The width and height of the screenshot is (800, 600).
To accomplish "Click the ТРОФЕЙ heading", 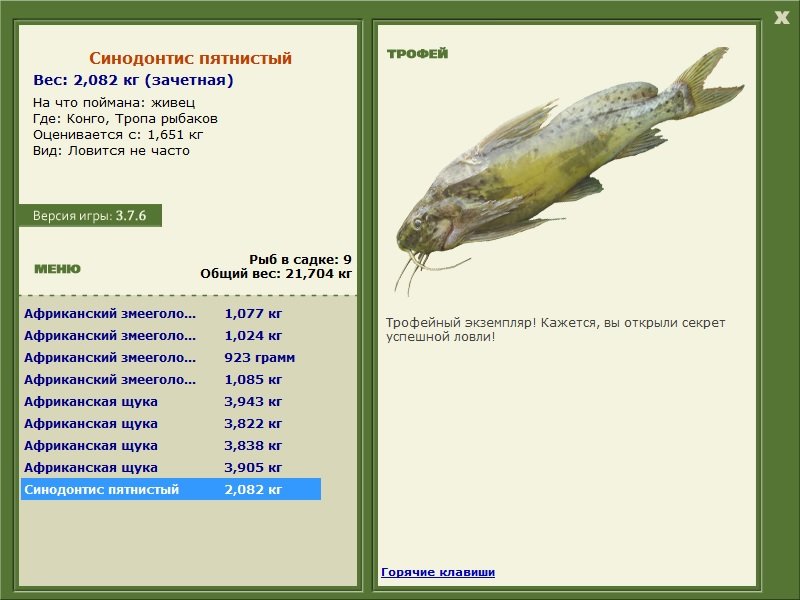I will (417, 54).
